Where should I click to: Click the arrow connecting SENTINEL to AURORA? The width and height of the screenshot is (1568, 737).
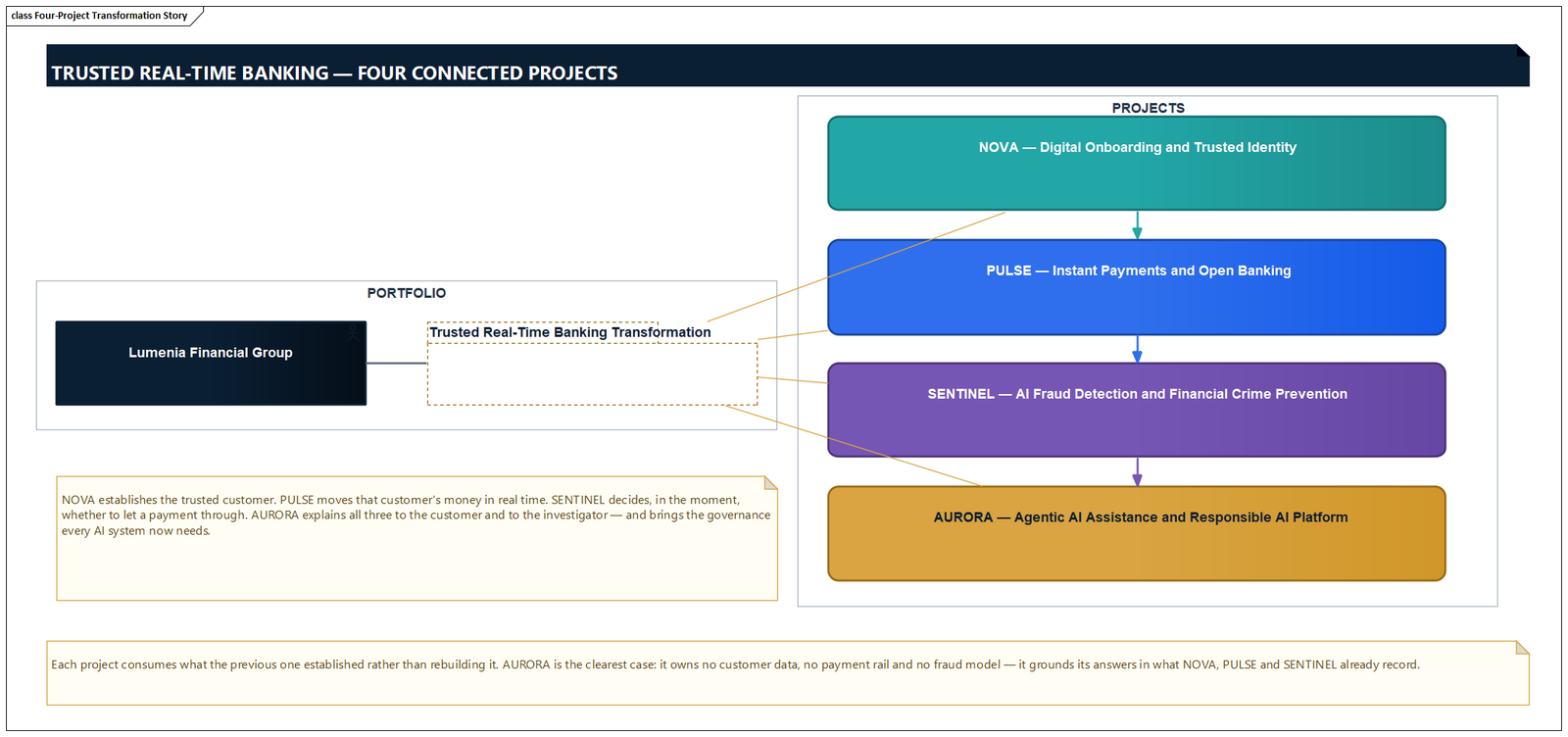pyautogui.click(x=1137, y=472)
